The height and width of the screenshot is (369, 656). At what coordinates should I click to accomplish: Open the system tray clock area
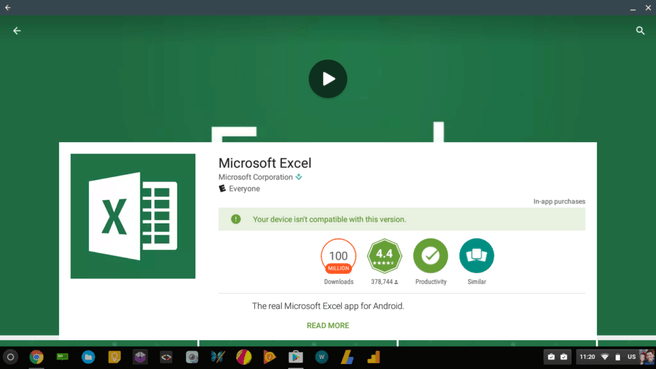click(x=587, y=357)
